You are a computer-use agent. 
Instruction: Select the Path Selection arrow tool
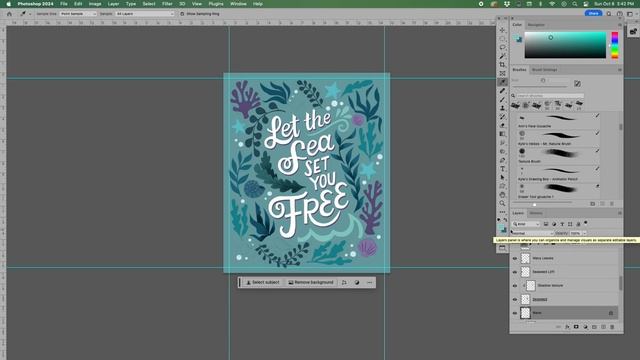502,177
